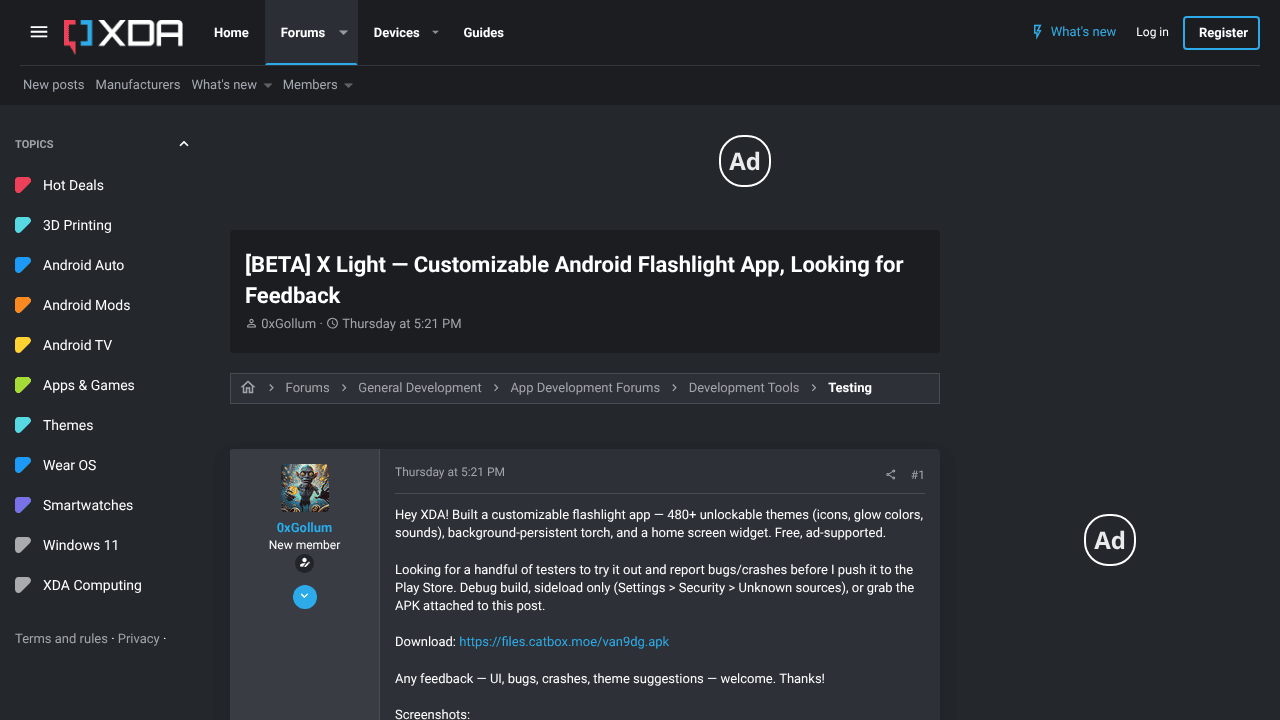The height and width of the screenshot is (720, 1280).
Task: Open App Development Forums breadcrumb link
Action: (x=585, y=388)
